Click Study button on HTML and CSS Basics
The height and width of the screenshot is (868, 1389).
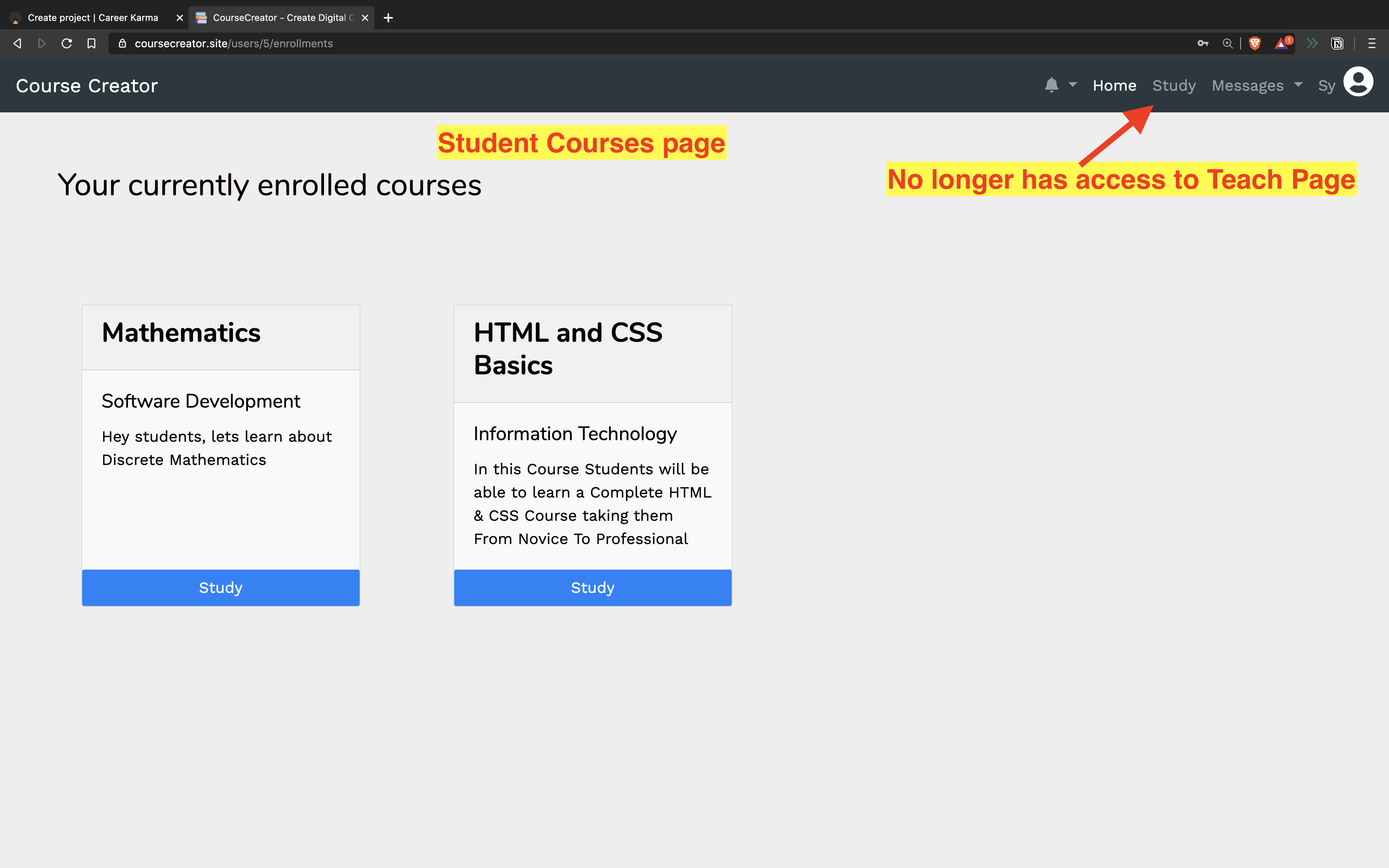click(x=592, y=587)
